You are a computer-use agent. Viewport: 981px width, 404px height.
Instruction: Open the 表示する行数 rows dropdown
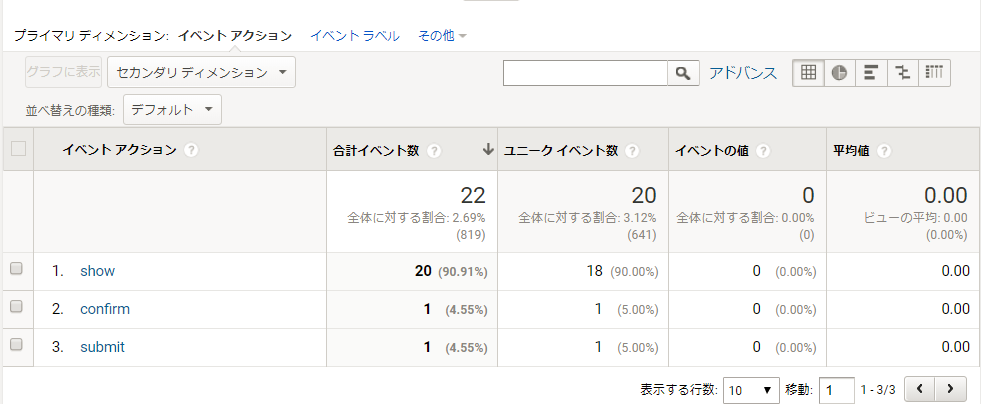(751, 390)
